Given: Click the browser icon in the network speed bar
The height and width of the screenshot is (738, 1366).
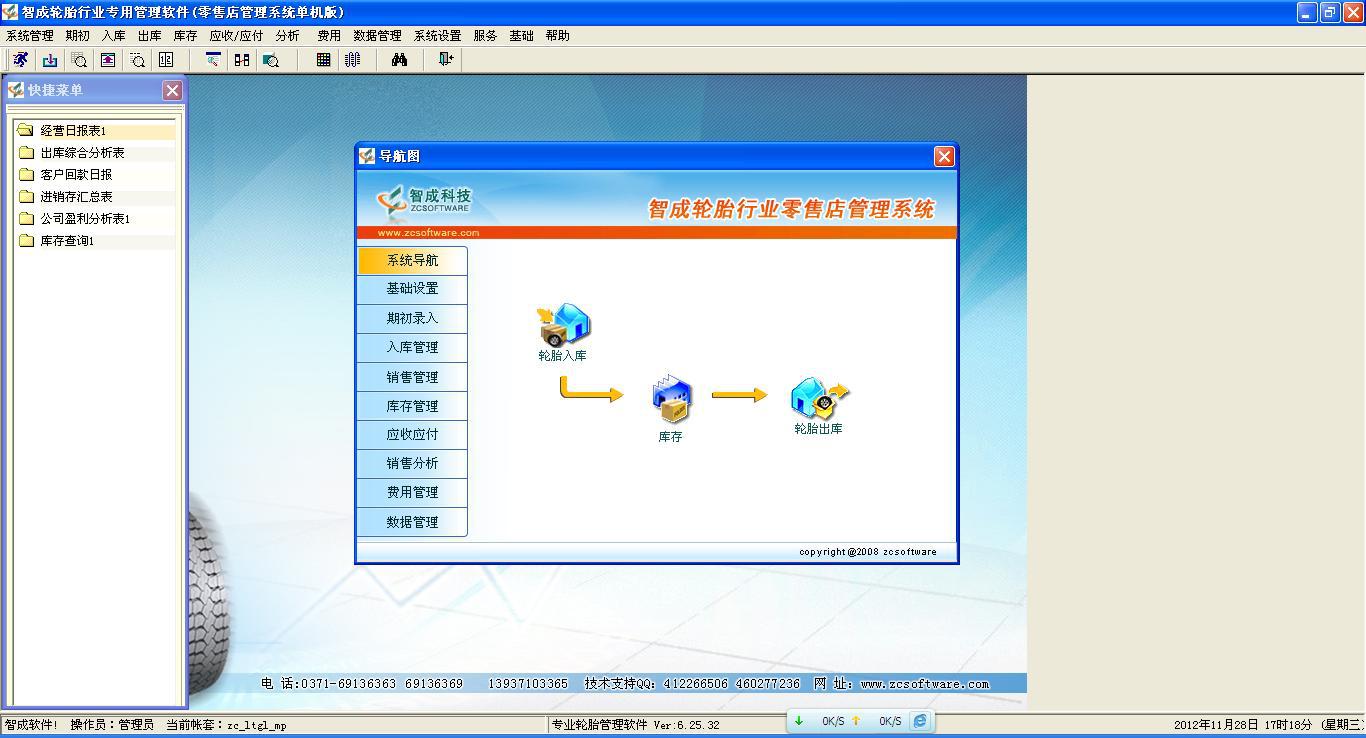Looking at the screenshot, I should click(920, 721).
